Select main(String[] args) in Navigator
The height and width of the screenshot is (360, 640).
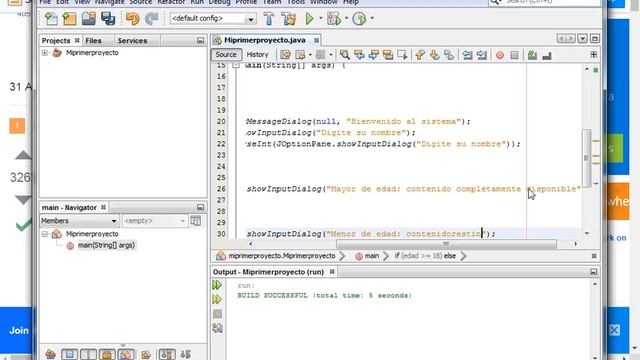(x=106, y=245)
